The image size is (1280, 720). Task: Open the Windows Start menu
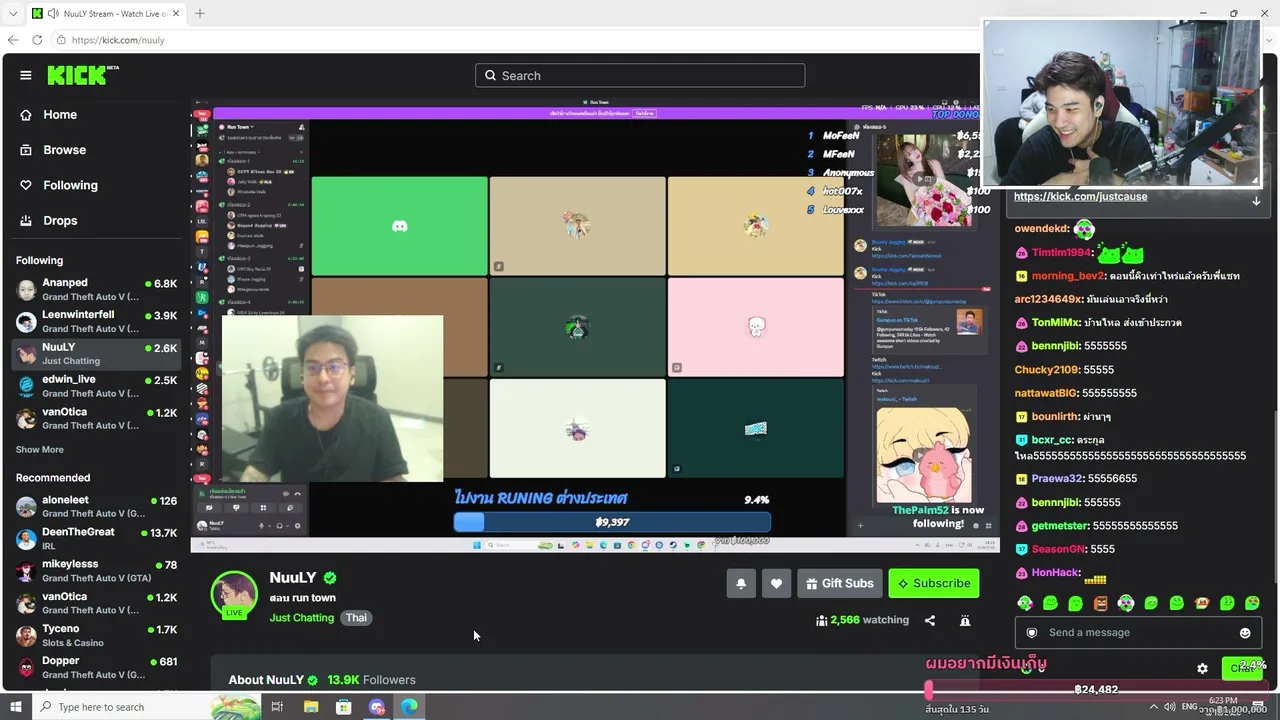(15, 707)
